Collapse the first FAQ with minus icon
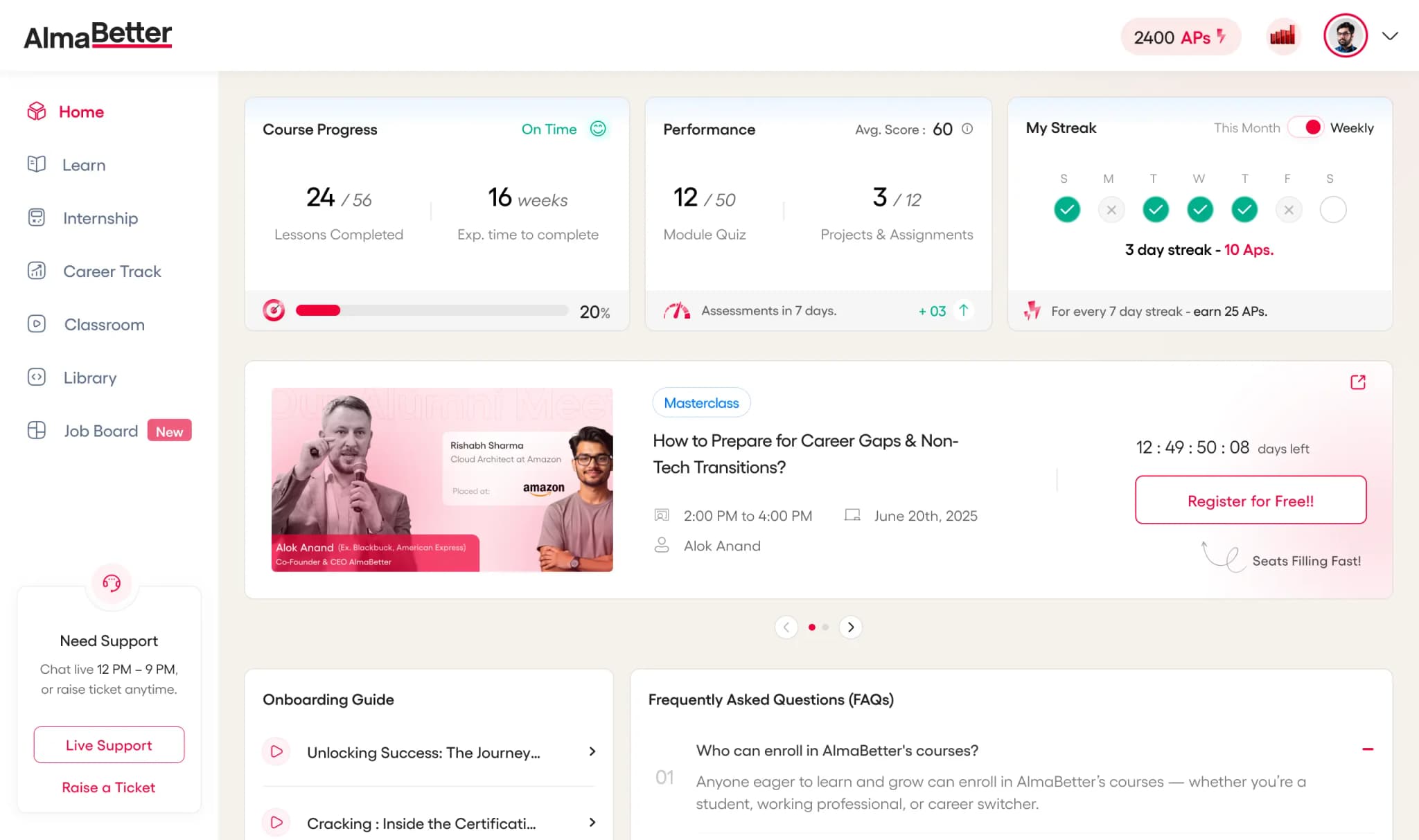1419x840 pixels. [1368, 749]
